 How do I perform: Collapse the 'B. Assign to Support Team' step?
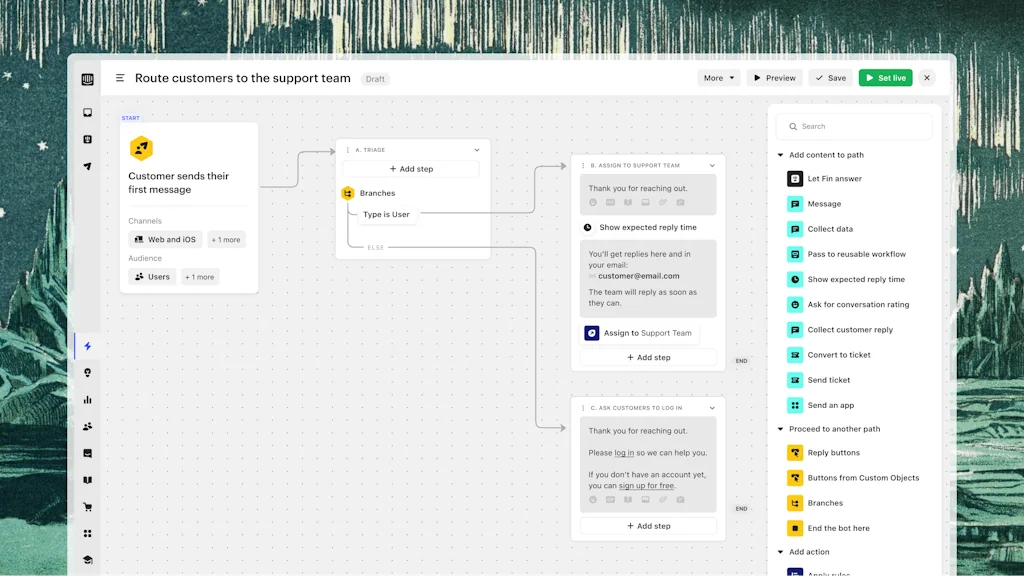[713, 164]
